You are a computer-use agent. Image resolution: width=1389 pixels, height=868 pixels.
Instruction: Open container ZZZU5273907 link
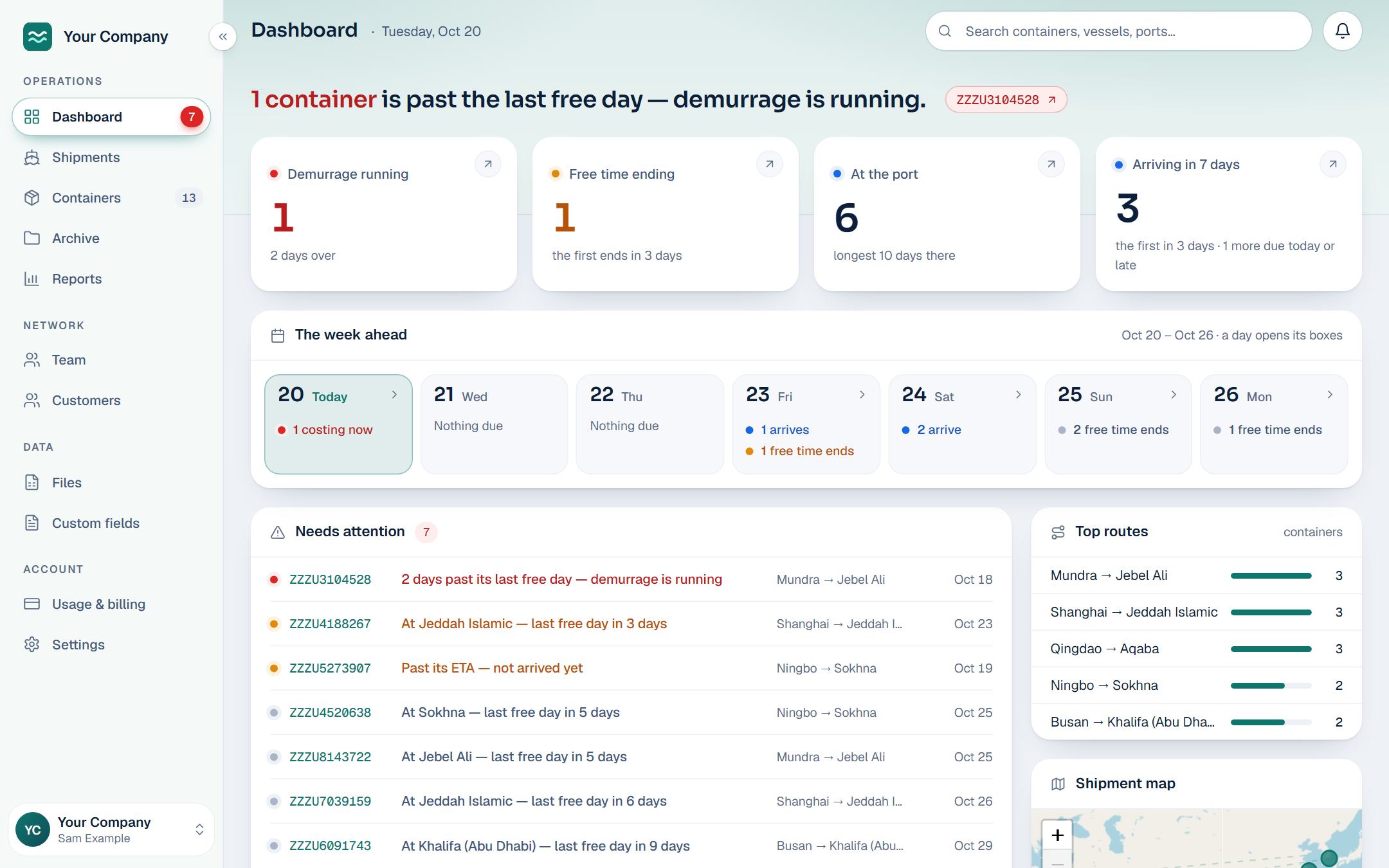(x=330, y=668)
